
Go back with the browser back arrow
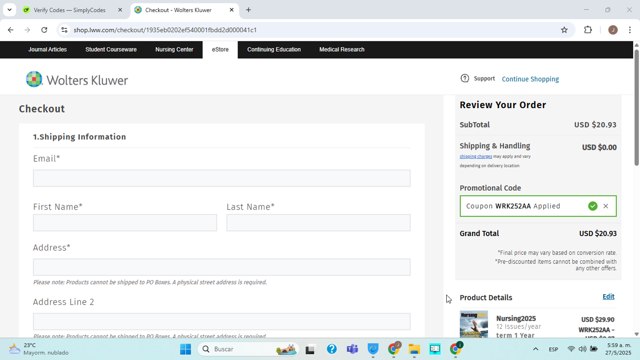pos(11,30)
